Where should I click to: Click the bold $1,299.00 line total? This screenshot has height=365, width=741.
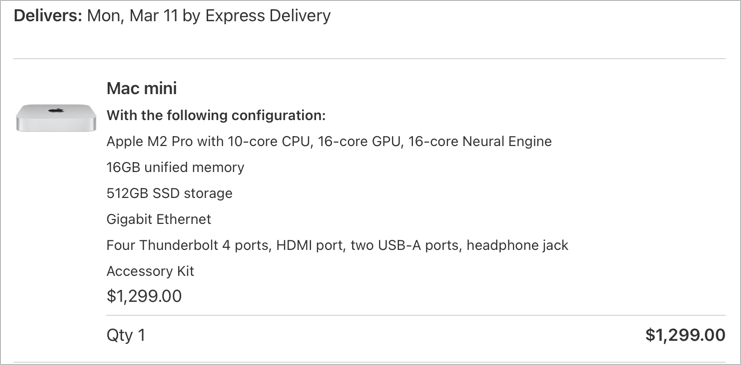pos(685,335)
